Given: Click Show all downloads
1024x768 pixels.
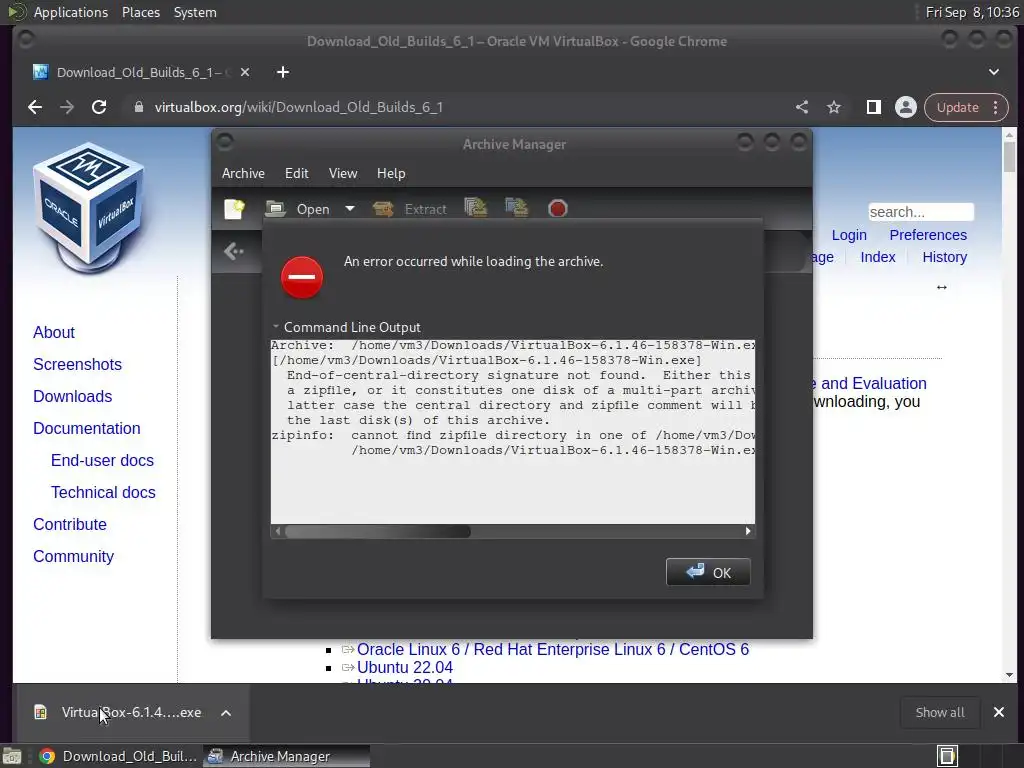Looking at the screenshot, I should [940, 712].
